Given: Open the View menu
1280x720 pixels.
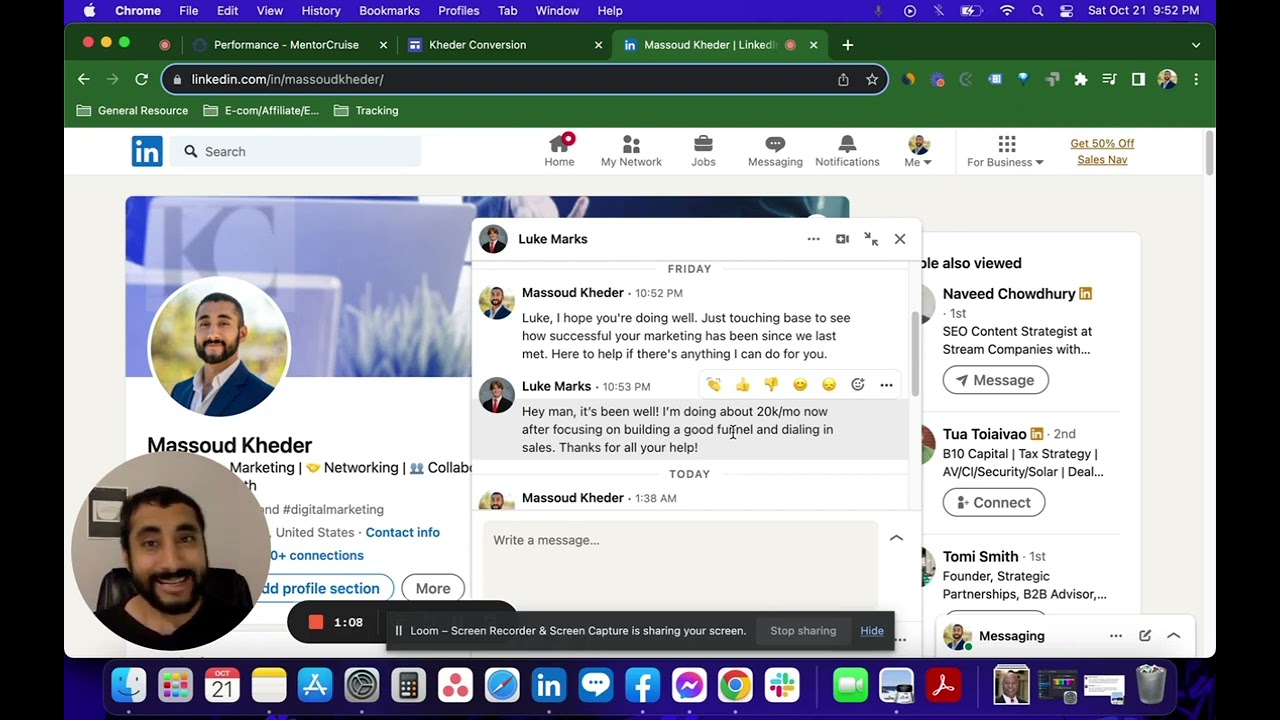Looking at the screenshot, I should click(x=270, y=11).
